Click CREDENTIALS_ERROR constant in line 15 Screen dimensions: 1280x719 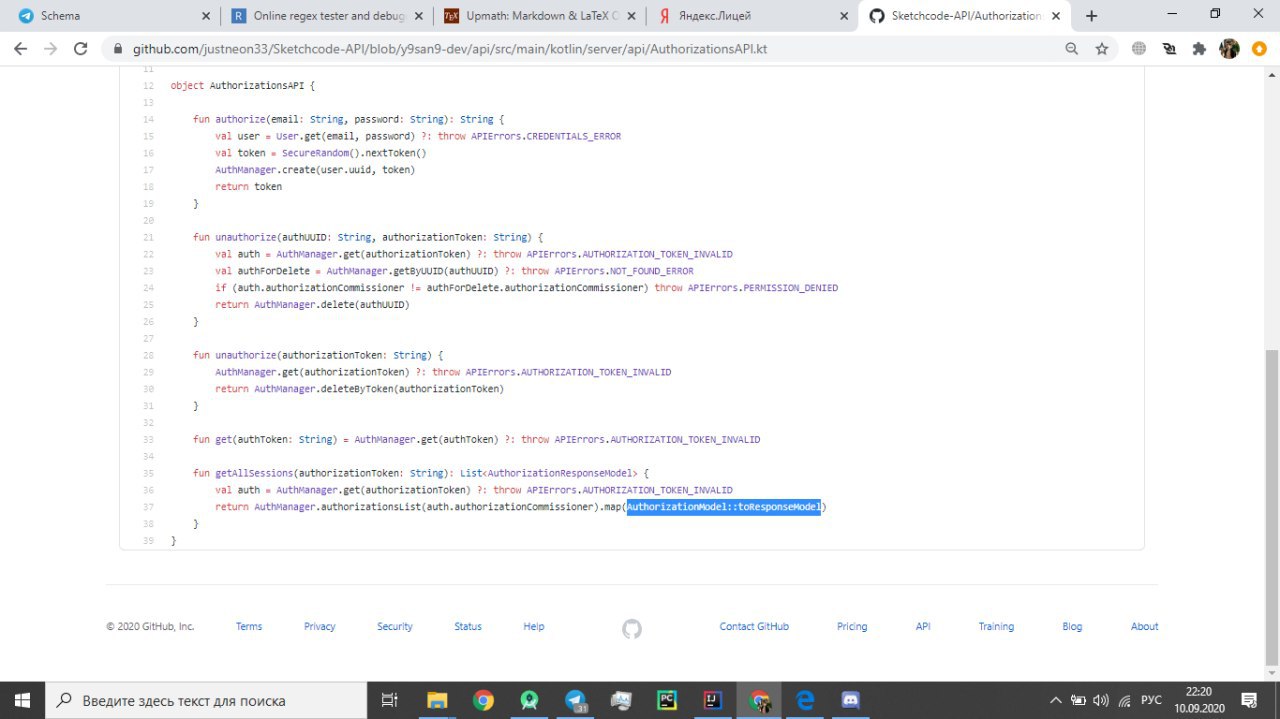click(x=573, y=136)
